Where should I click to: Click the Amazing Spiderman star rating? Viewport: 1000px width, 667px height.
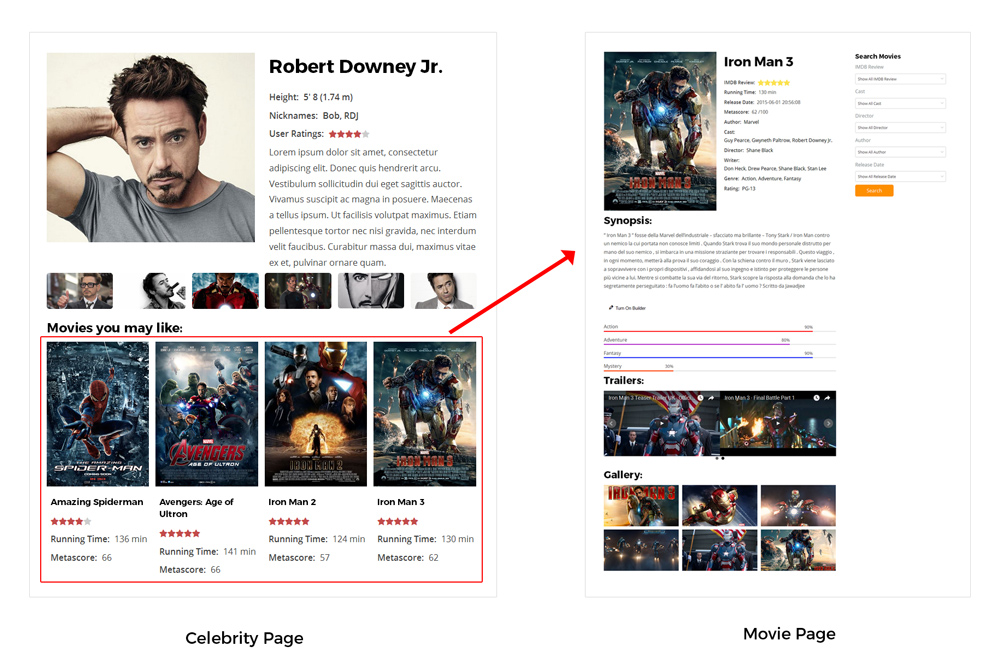coord(71,522)
